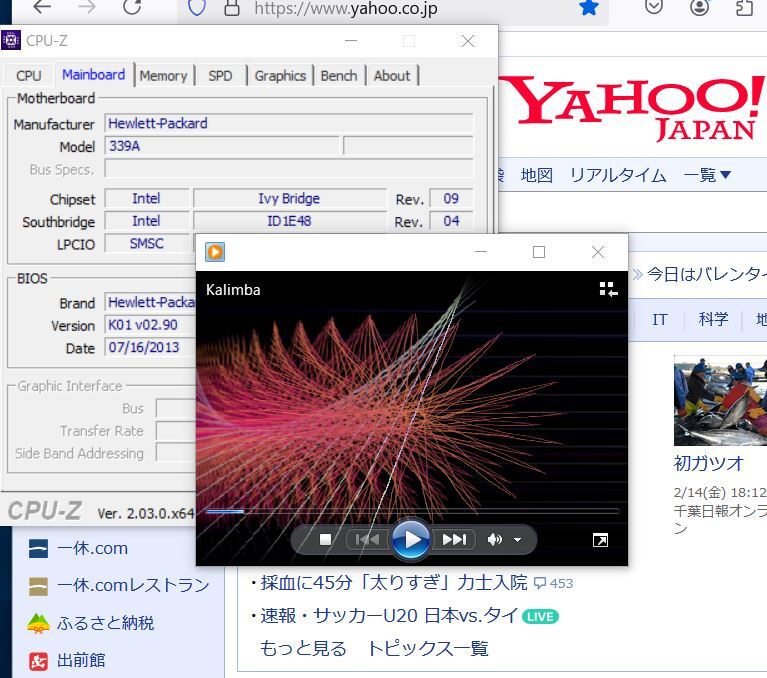Open the 地図 link
Viewport: 767px width, 678px height.
(537, 175)
